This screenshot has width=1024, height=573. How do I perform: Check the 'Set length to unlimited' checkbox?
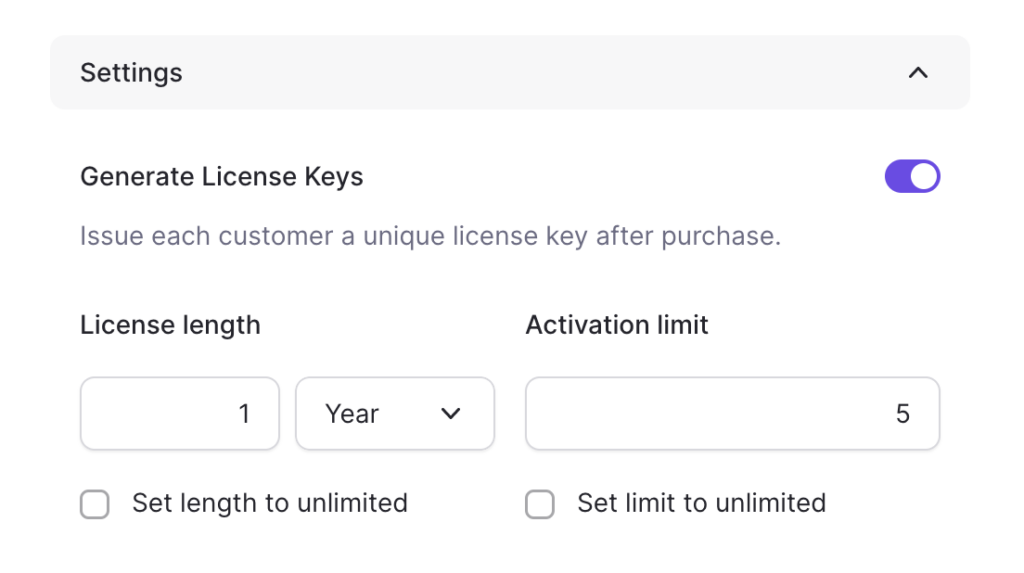tap(95, 504)
